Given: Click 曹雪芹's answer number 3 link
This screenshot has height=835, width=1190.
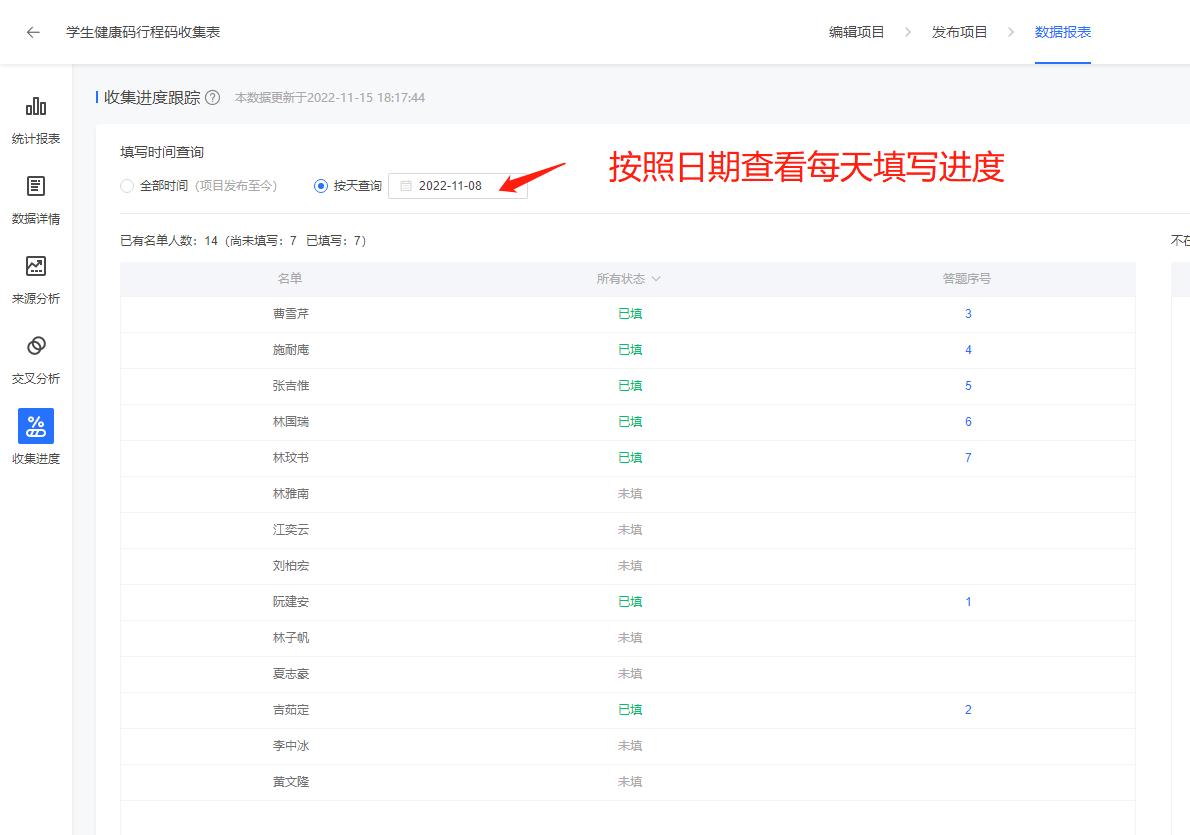Looking at the screenshot, I should point(967,313).
